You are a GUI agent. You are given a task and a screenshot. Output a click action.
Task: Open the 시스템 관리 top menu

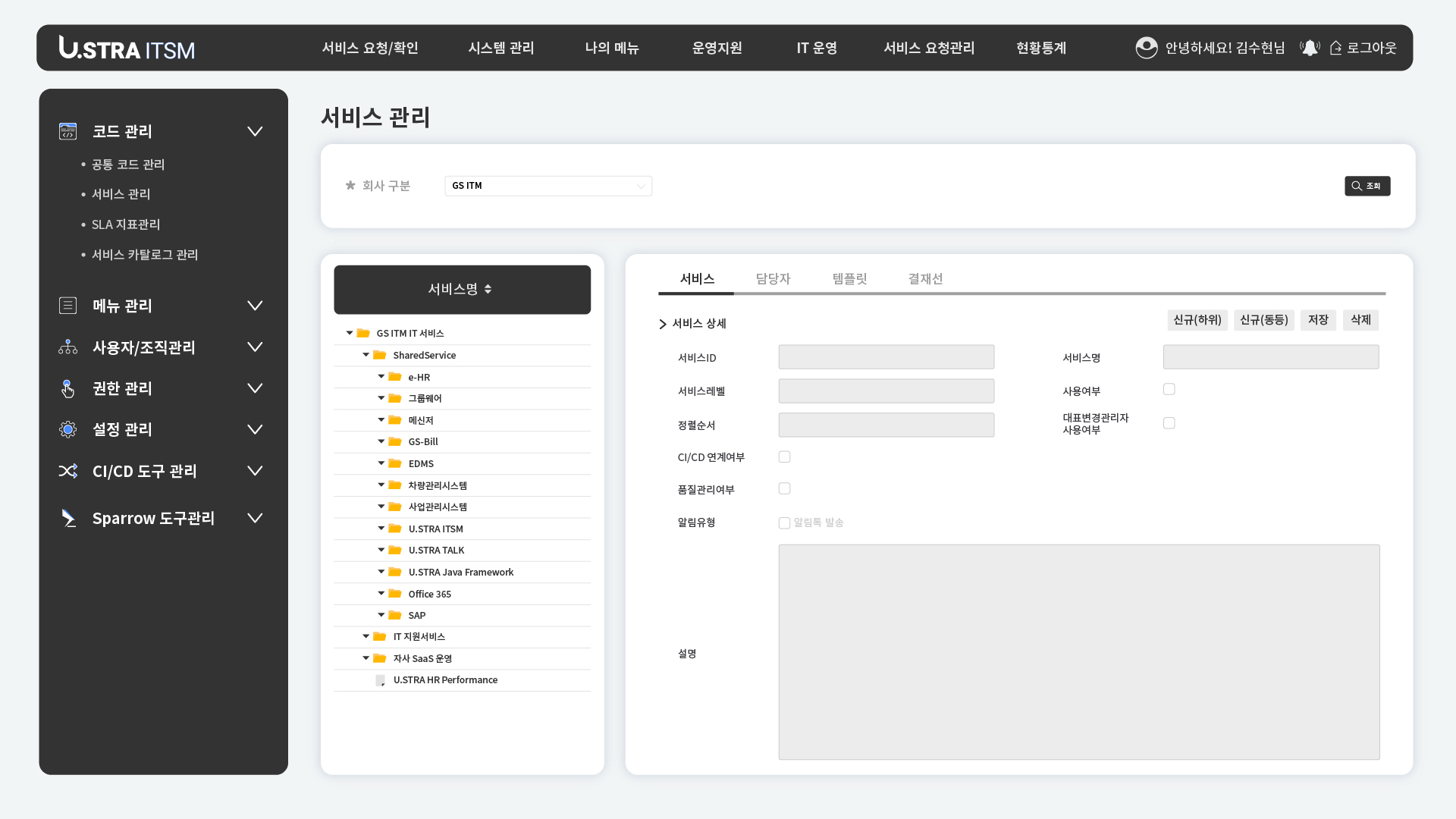pos(500,48)
